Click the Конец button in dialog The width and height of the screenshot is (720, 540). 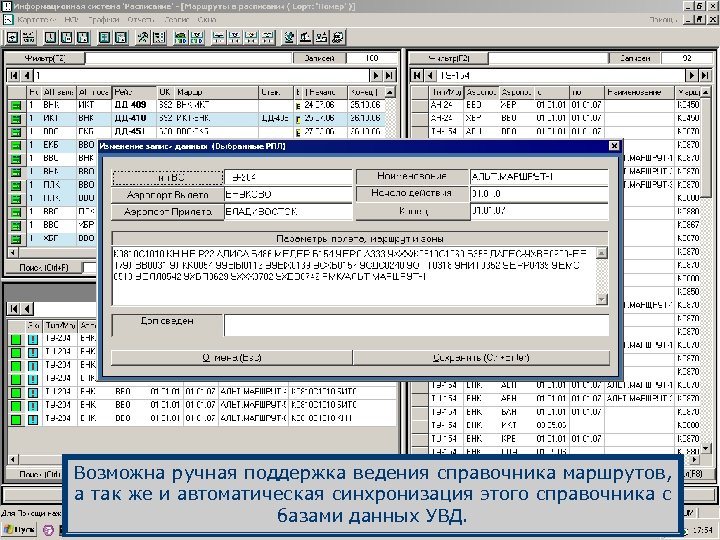(412, 212)
